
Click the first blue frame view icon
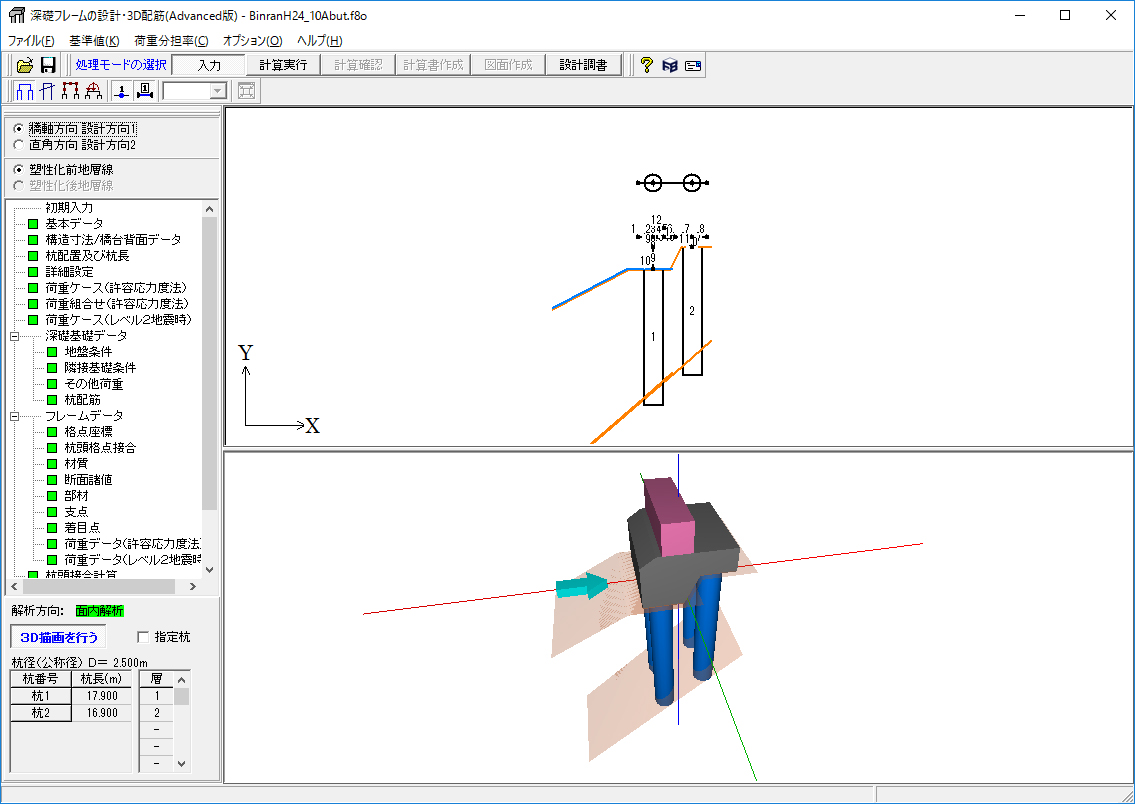[26, 91]
